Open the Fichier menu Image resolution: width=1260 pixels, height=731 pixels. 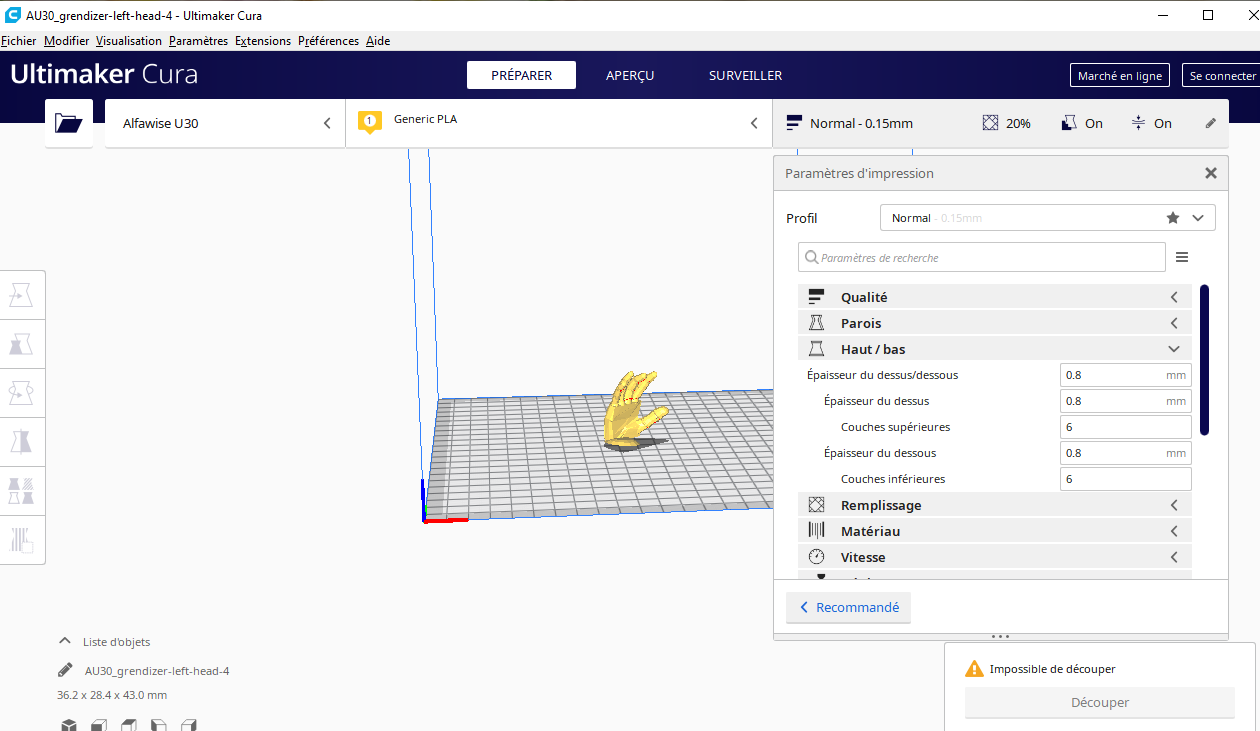point(19,41)
